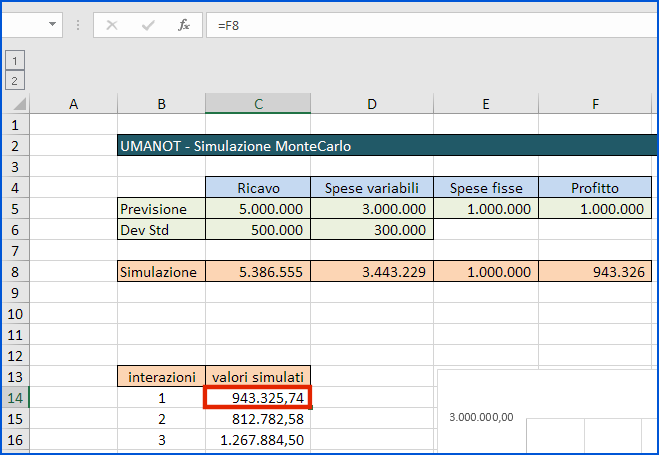This screenshot has width=659, height=455.
Task: Click the Spese variabili header cell
Action: [x=370, y=188]
